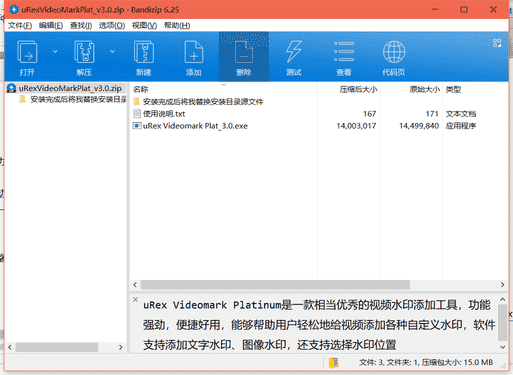
Task: Click the 应用程序 type cell
Action: pyautogui.click(x=461, y=126)
